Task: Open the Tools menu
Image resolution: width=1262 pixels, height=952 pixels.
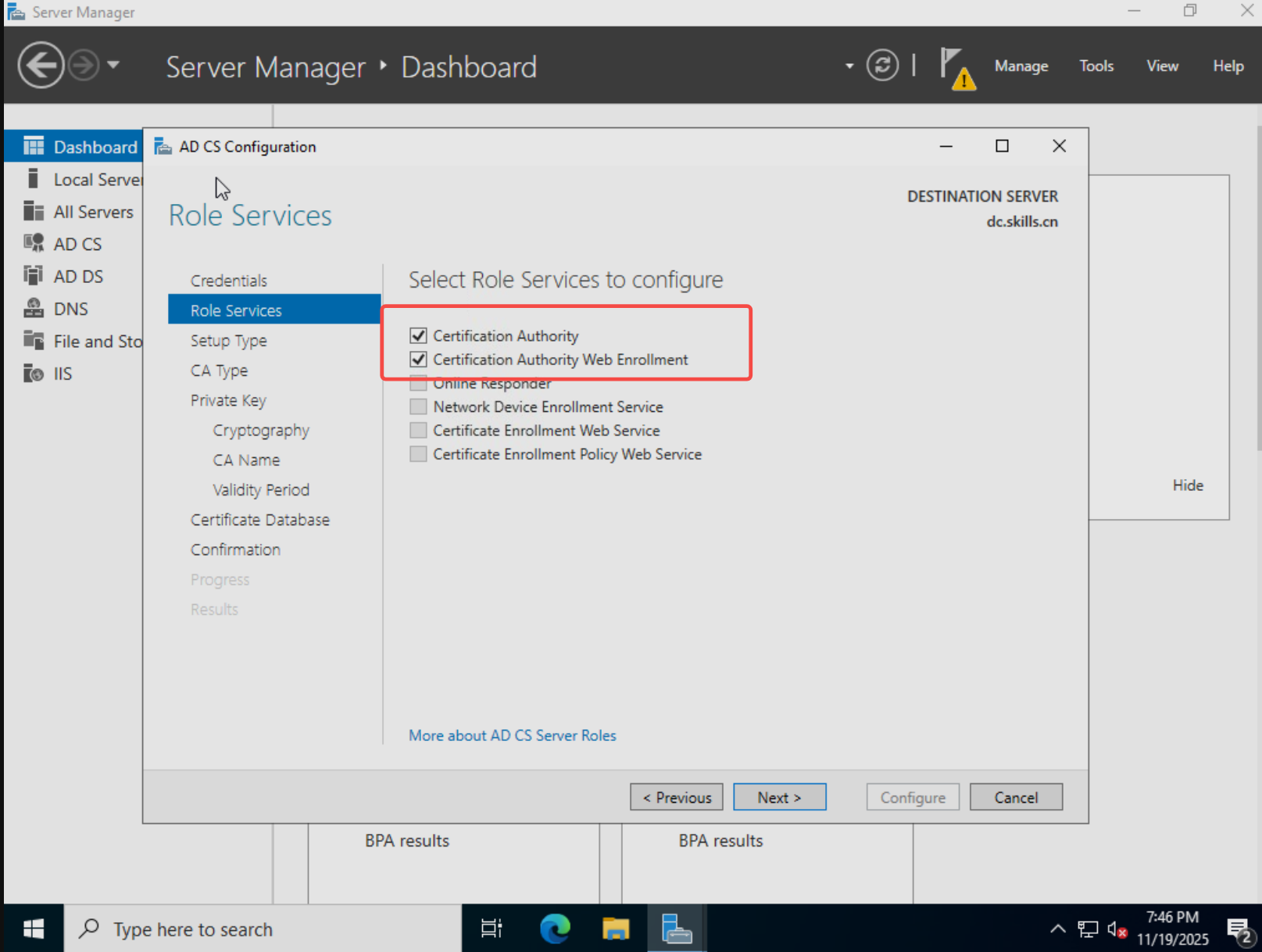Action: [1096, 66]
